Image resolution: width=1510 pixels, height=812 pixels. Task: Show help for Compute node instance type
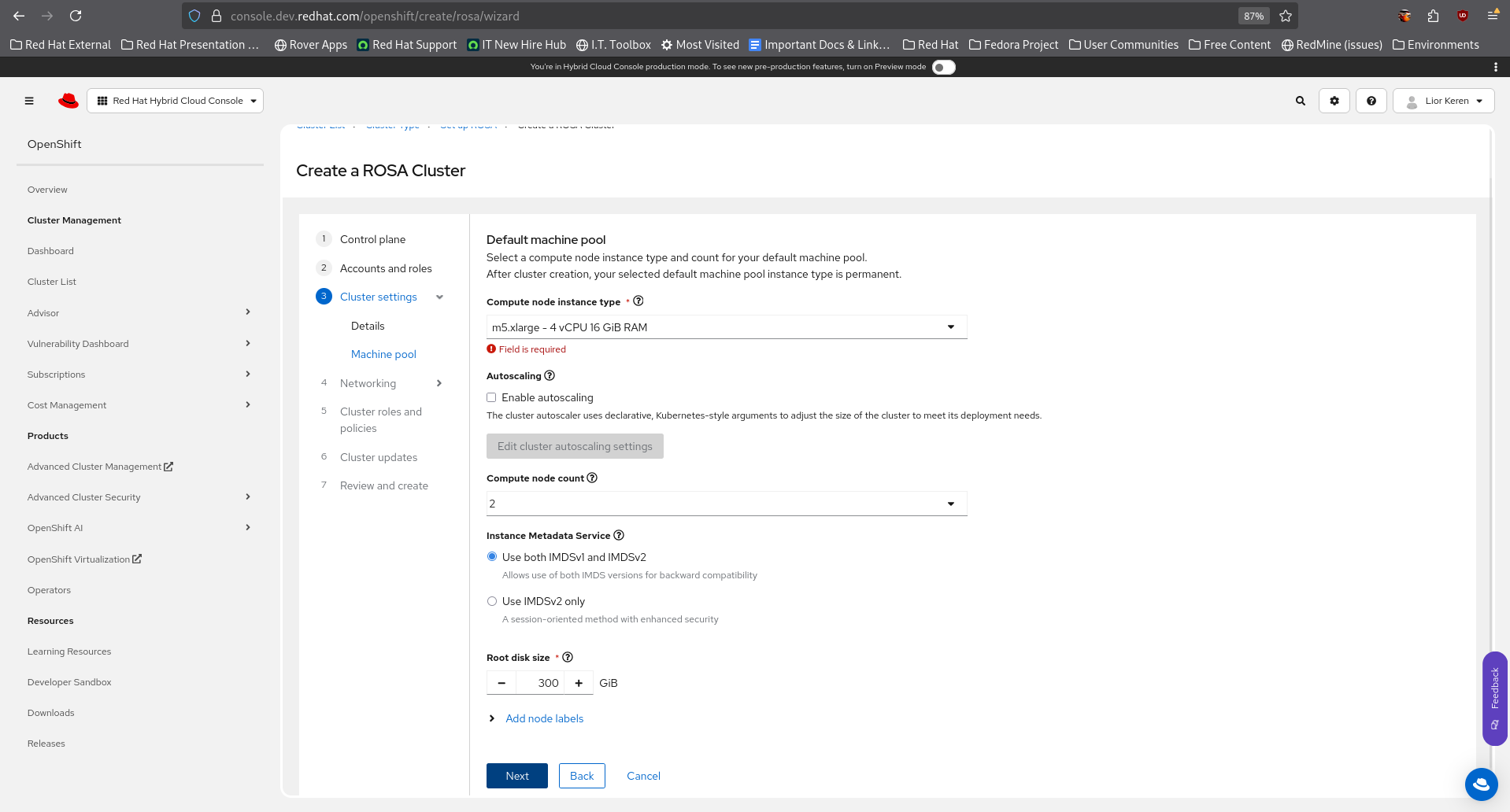click(638, 301)
